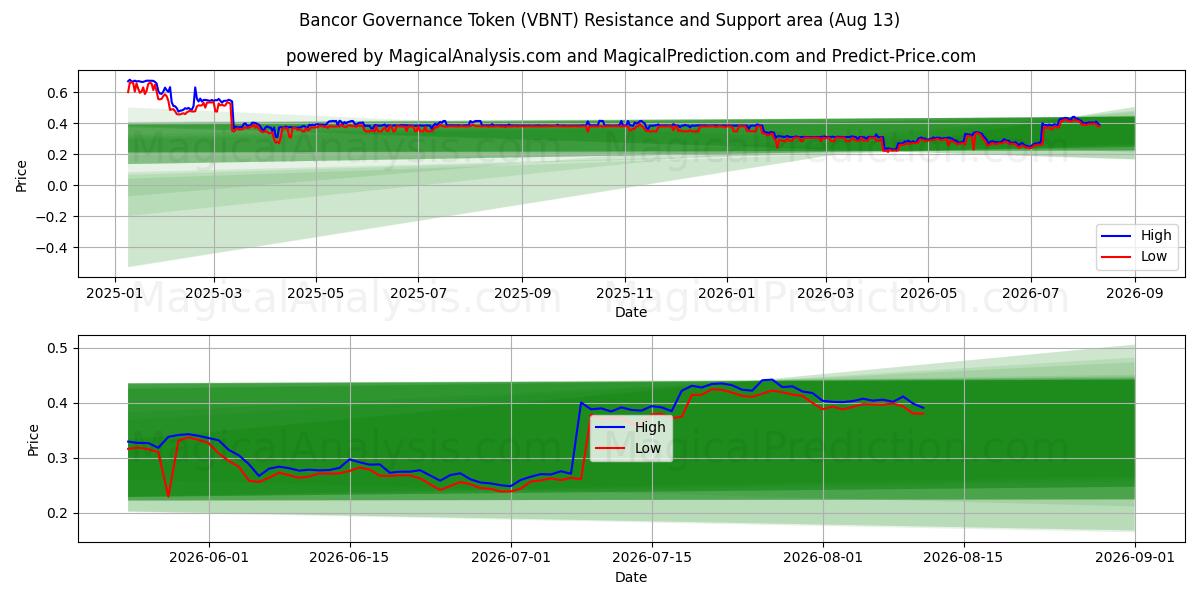Click the 'Price' y-axis label of top chart
This screenshot has width=1200, height=600.
click(x=22, y=175)
